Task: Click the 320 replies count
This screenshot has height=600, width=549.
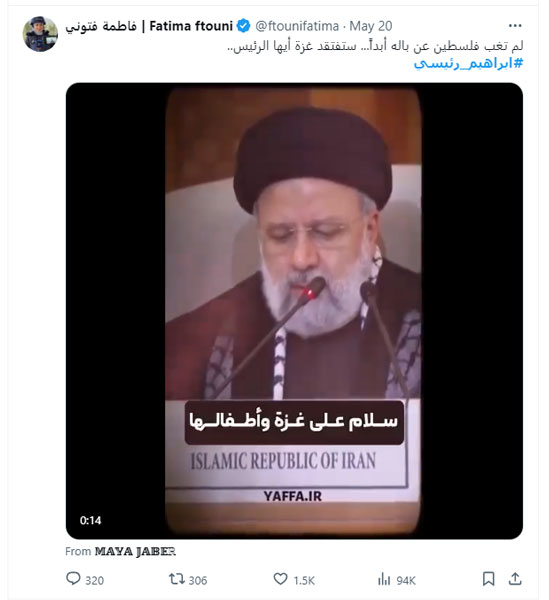Action: (94, 580)
